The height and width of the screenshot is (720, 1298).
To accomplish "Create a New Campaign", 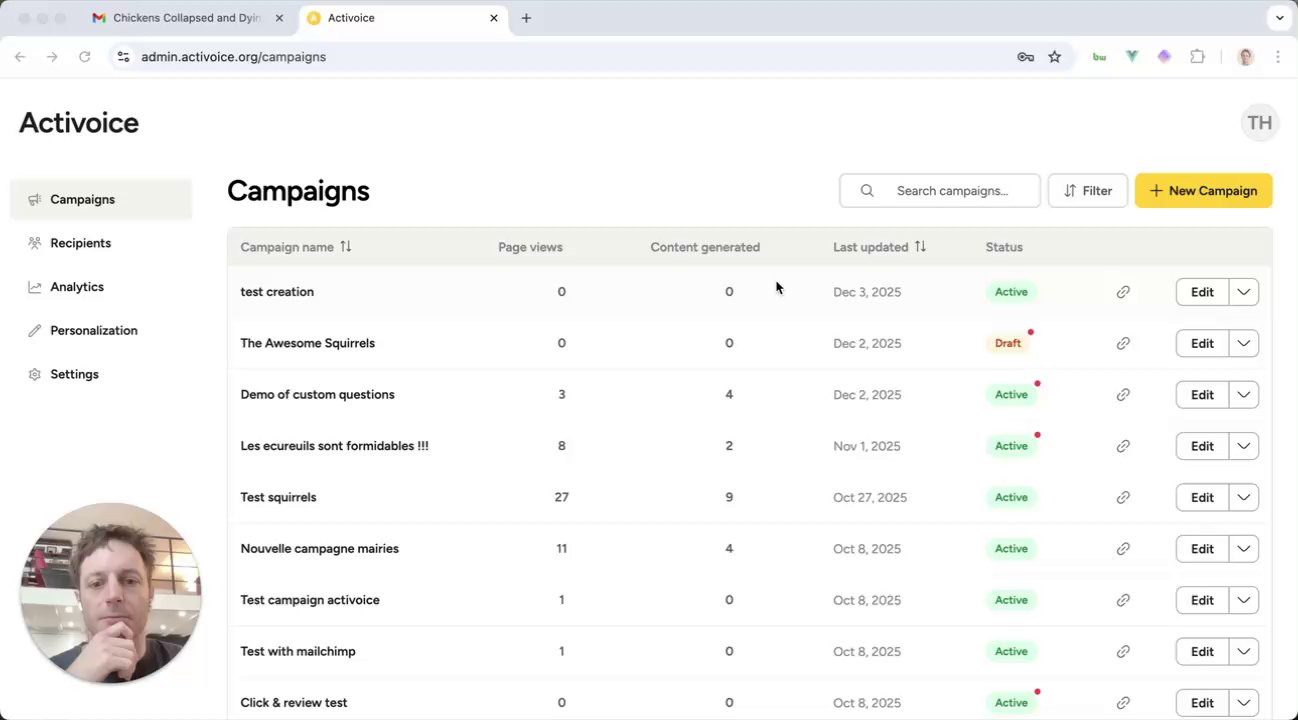I will (x=1203, y=191).
